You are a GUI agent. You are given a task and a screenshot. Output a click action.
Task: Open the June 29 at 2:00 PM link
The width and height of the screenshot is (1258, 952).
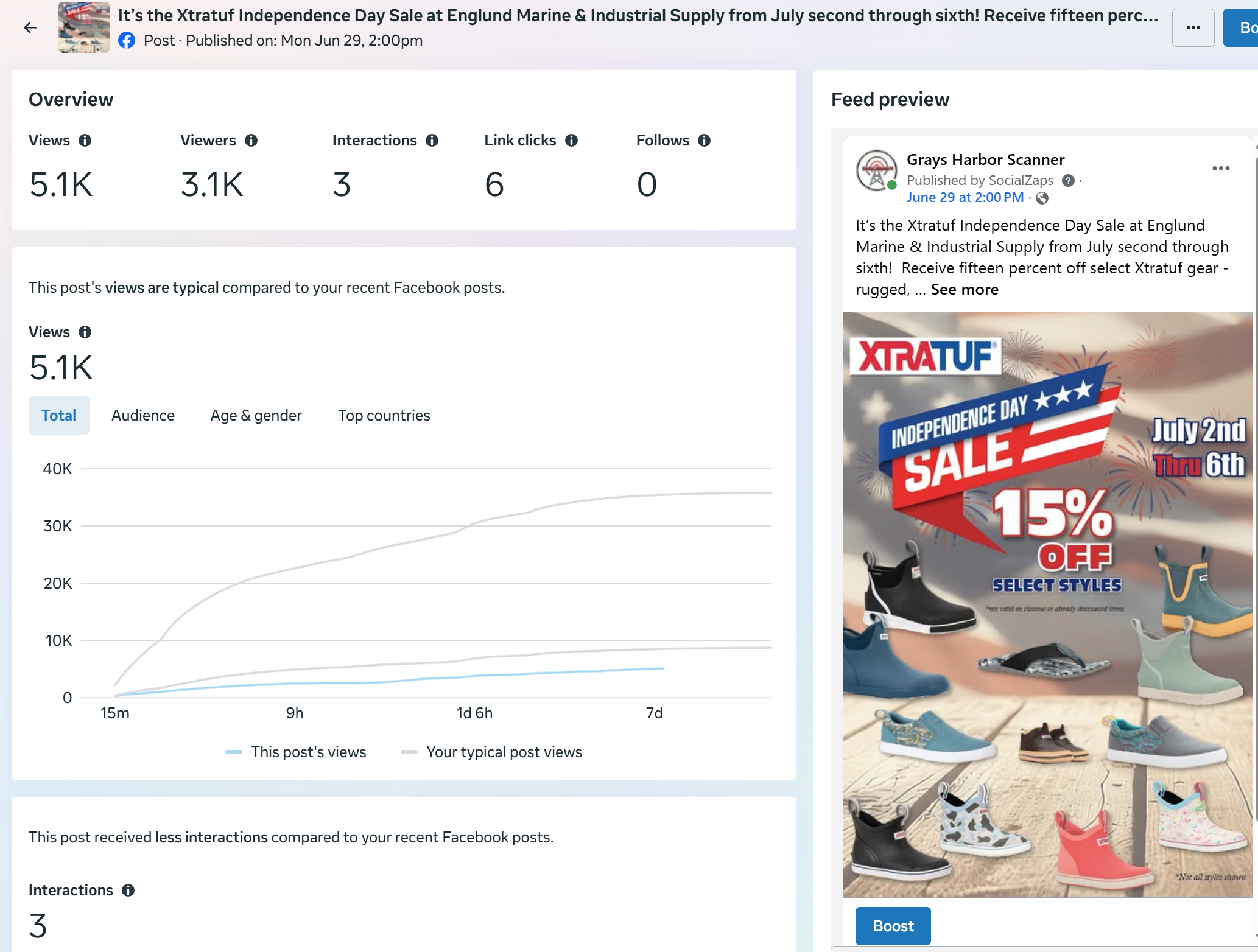[965, 198]
